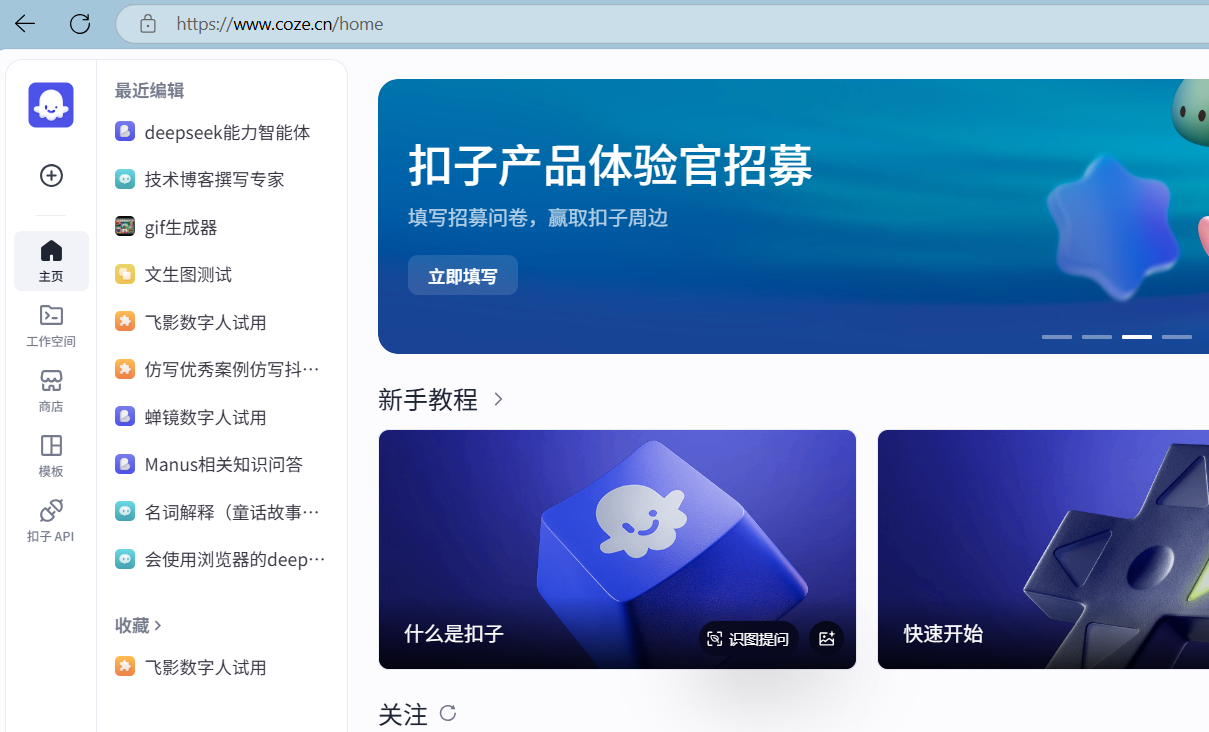
Task: Select the first banner carousel indicator
Action: pyautogui.click(x=1057, y=337)
